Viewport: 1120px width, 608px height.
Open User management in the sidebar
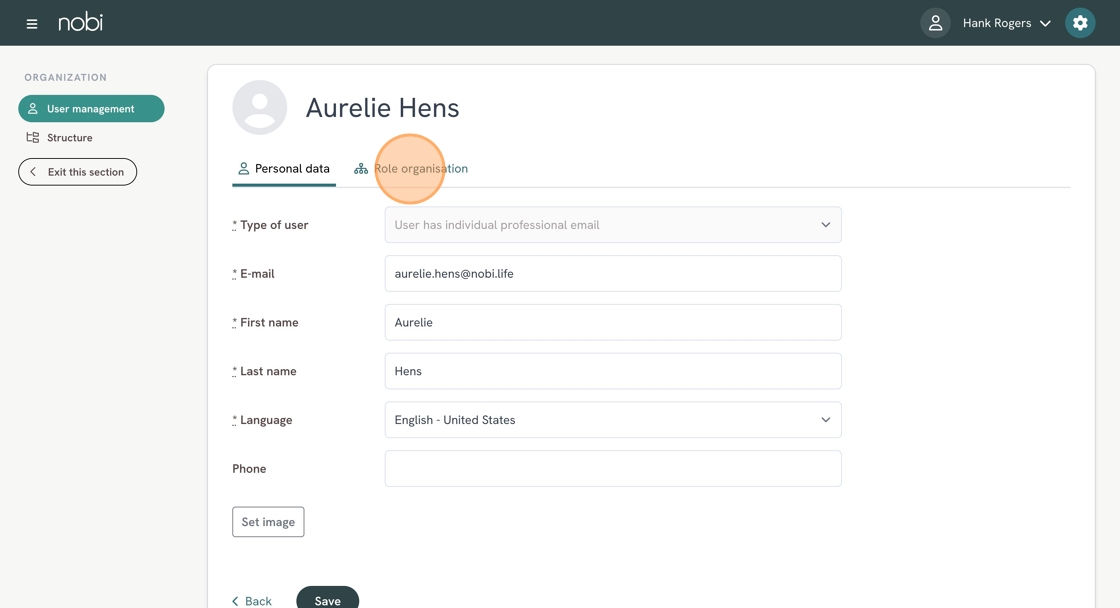pyautogui.click(x=91, y=109)
